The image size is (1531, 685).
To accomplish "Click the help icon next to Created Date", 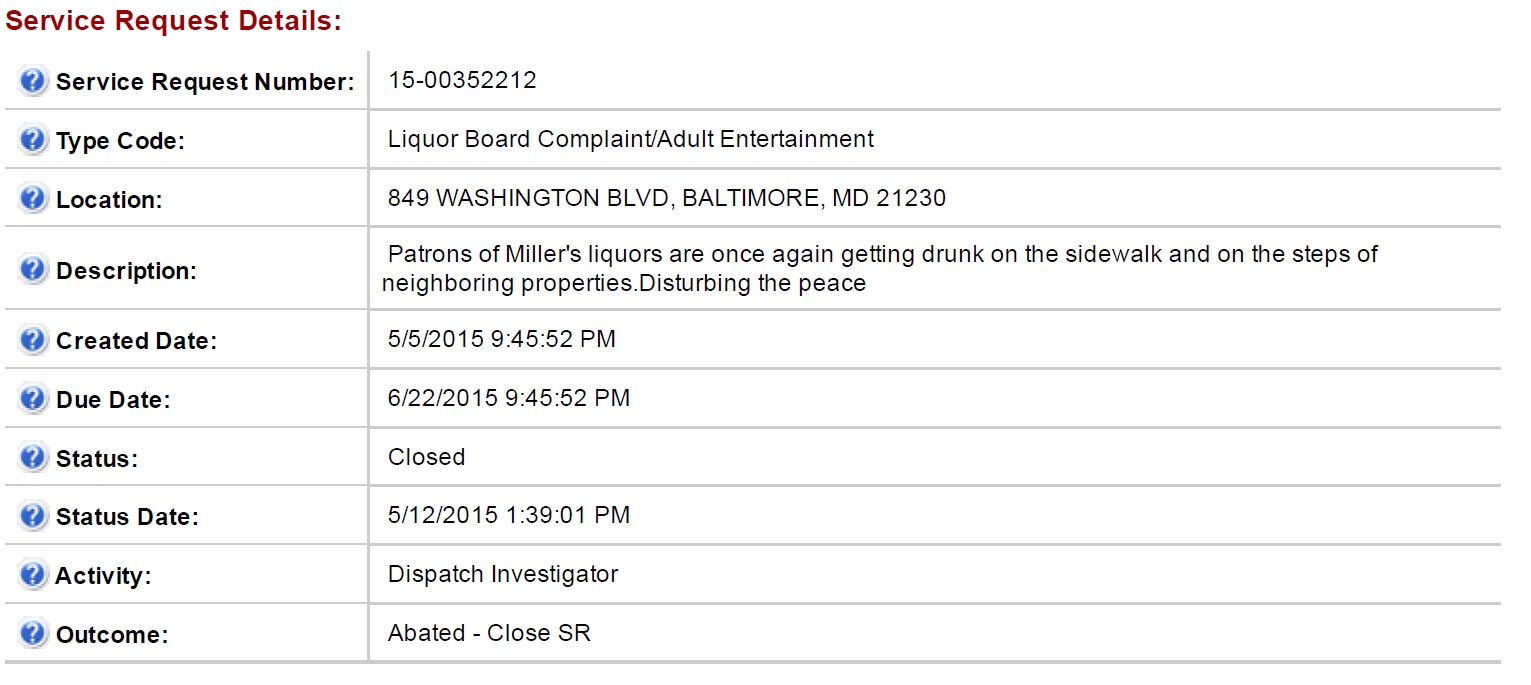I will point(33,339).
